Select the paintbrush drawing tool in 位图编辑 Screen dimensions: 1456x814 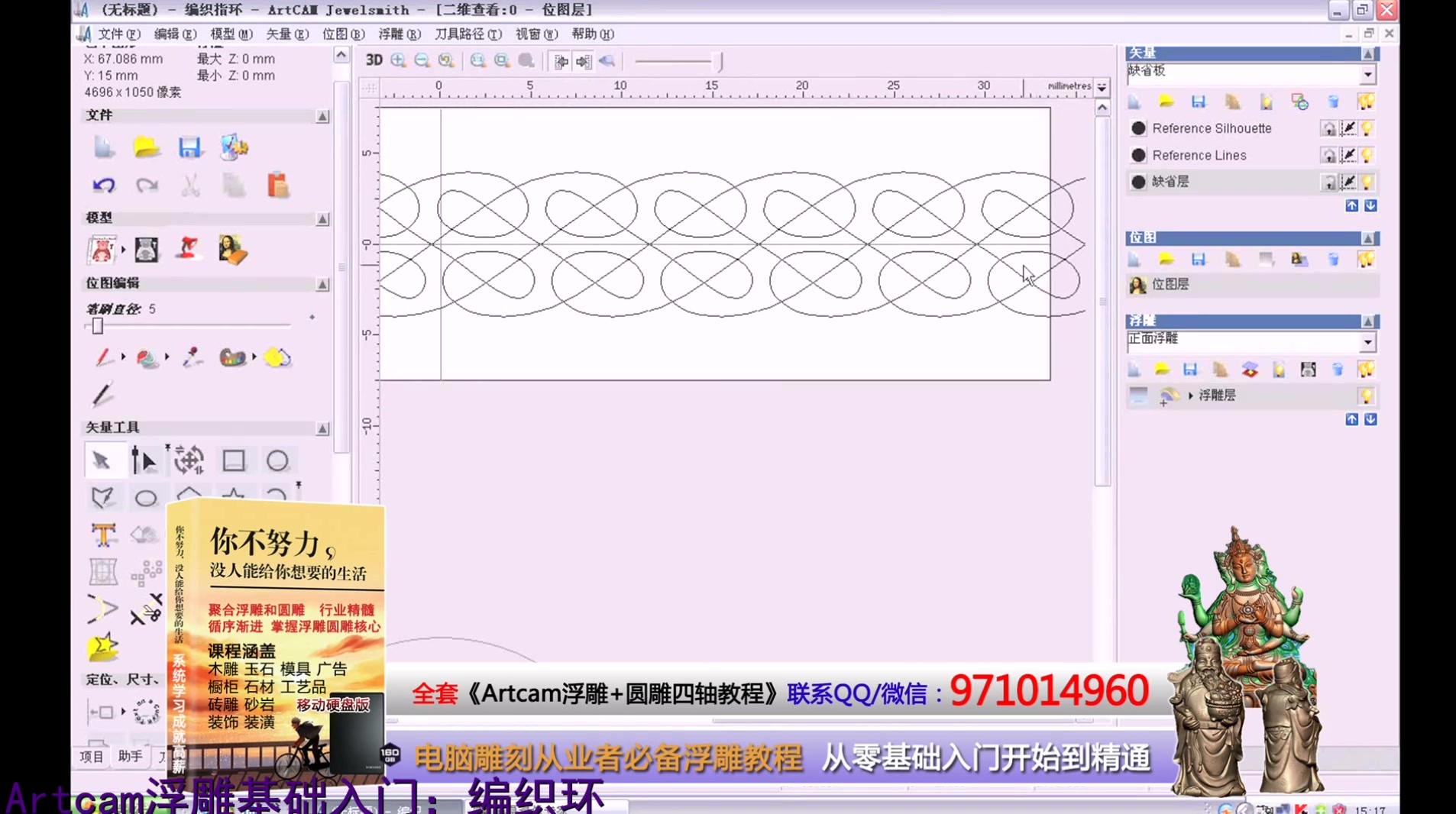coord(103,357)
